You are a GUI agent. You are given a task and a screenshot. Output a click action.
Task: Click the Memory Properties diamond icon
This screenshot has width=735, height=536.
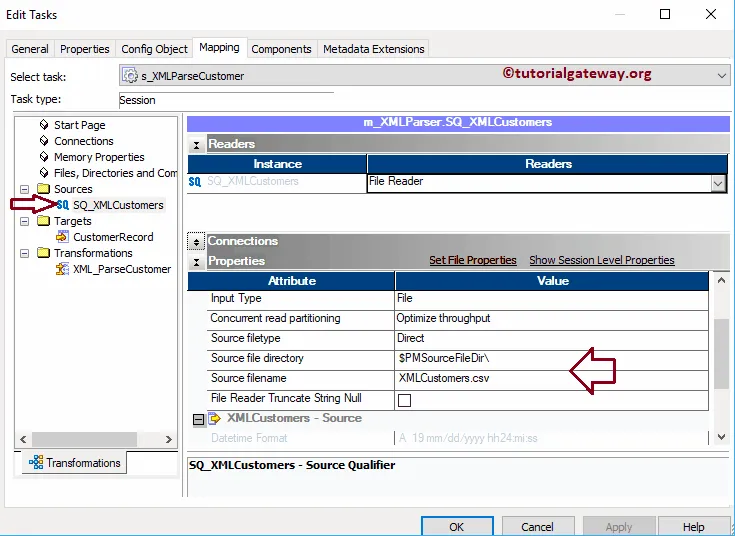coord(44,157)
